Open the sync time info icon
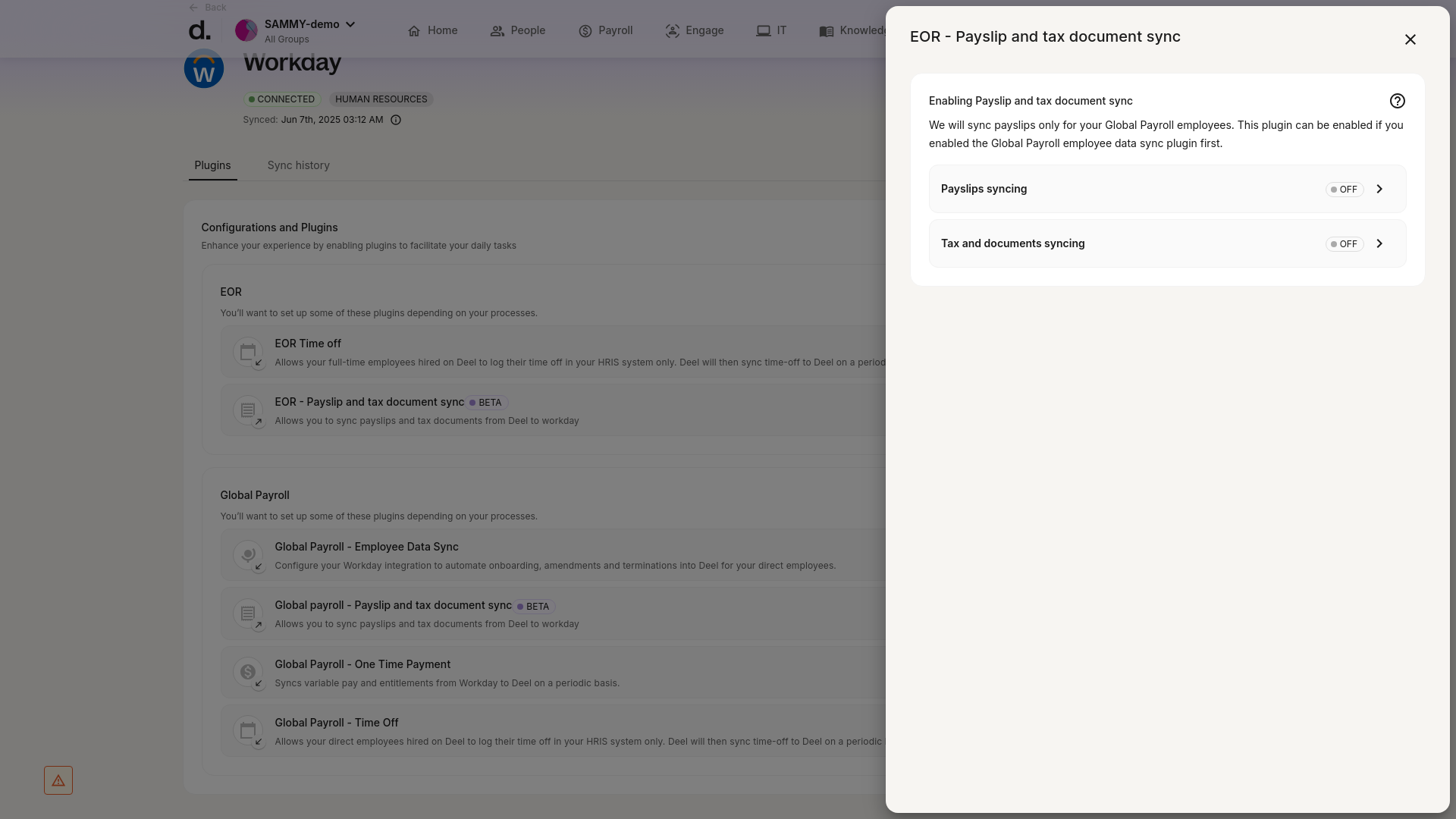1456x819 pixels. coord(396,120)
